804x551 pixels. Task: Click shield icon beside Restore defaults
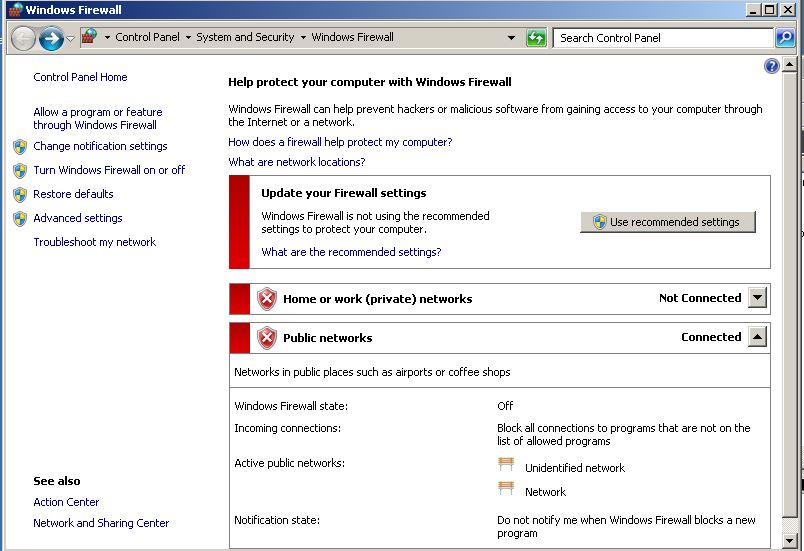20,195
